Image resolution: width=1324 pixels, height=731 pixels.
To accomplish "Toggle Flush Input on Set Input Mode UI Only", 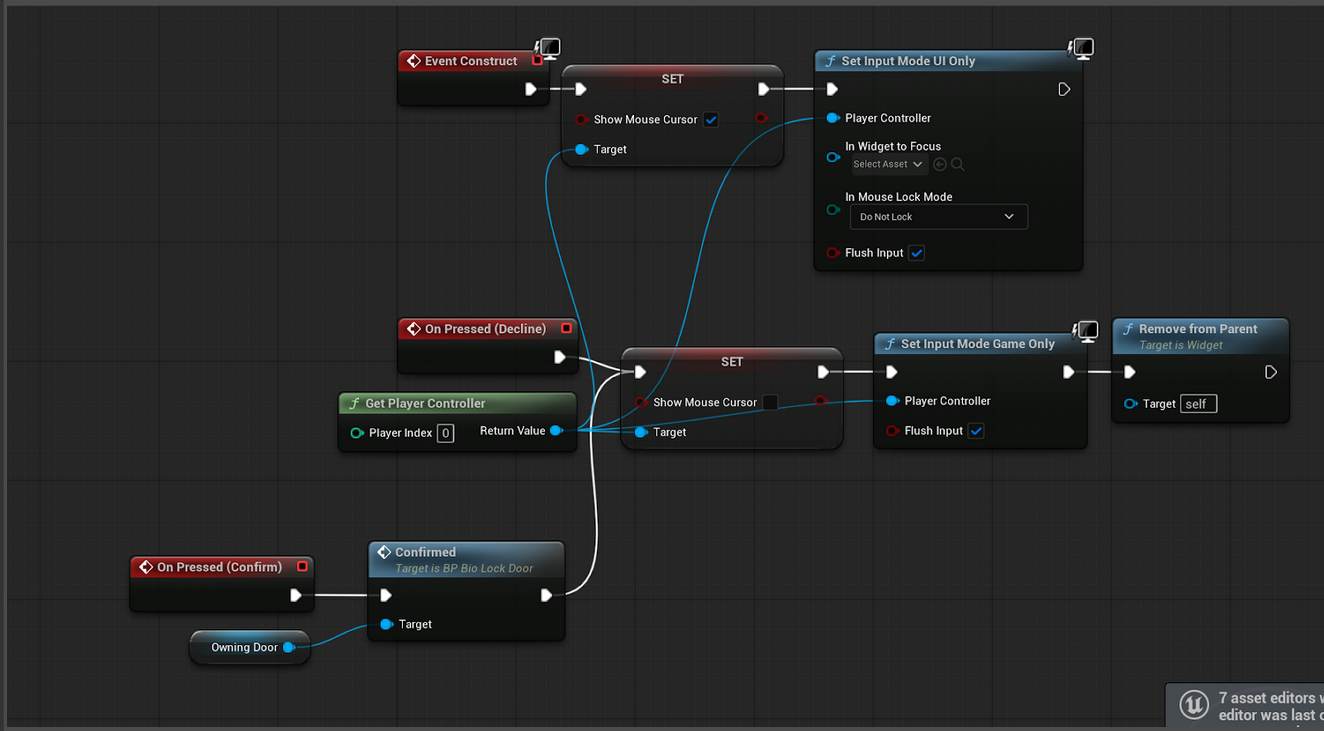I will click(x=917, y=253).
